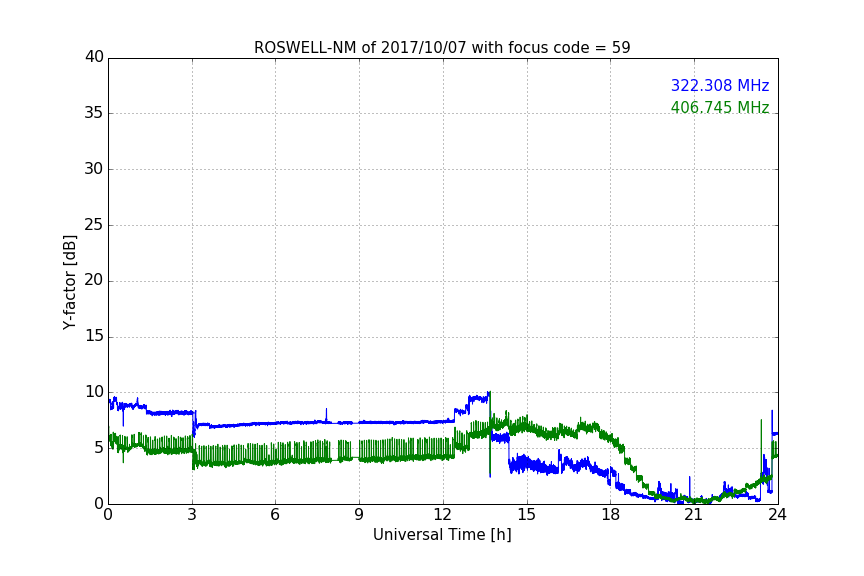864x576 pixels.
Task: Click the y-axis tick label 25
Action: coord(94,225)
